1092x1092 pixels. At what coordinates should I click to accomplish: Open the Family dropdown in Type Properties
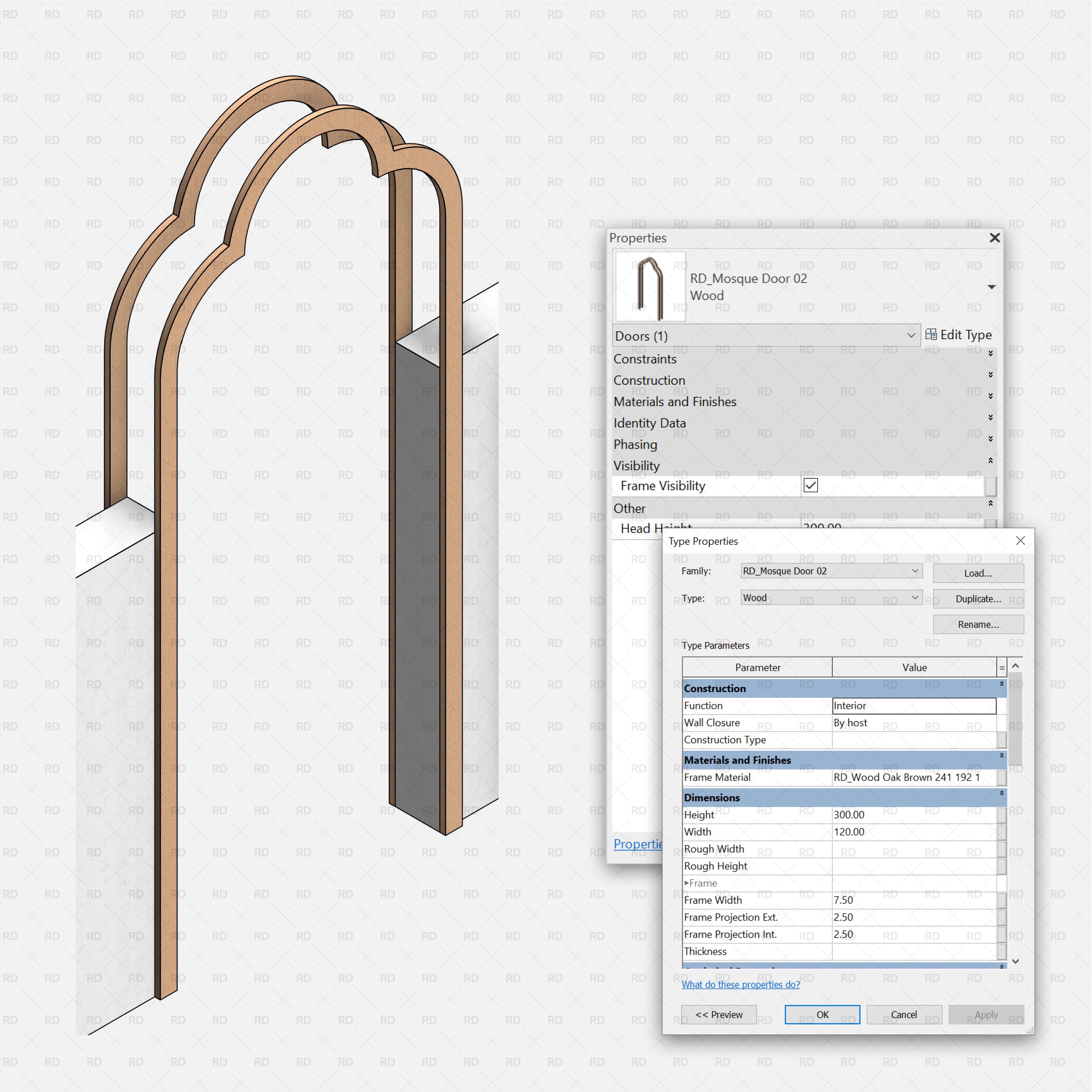(915, 571)
